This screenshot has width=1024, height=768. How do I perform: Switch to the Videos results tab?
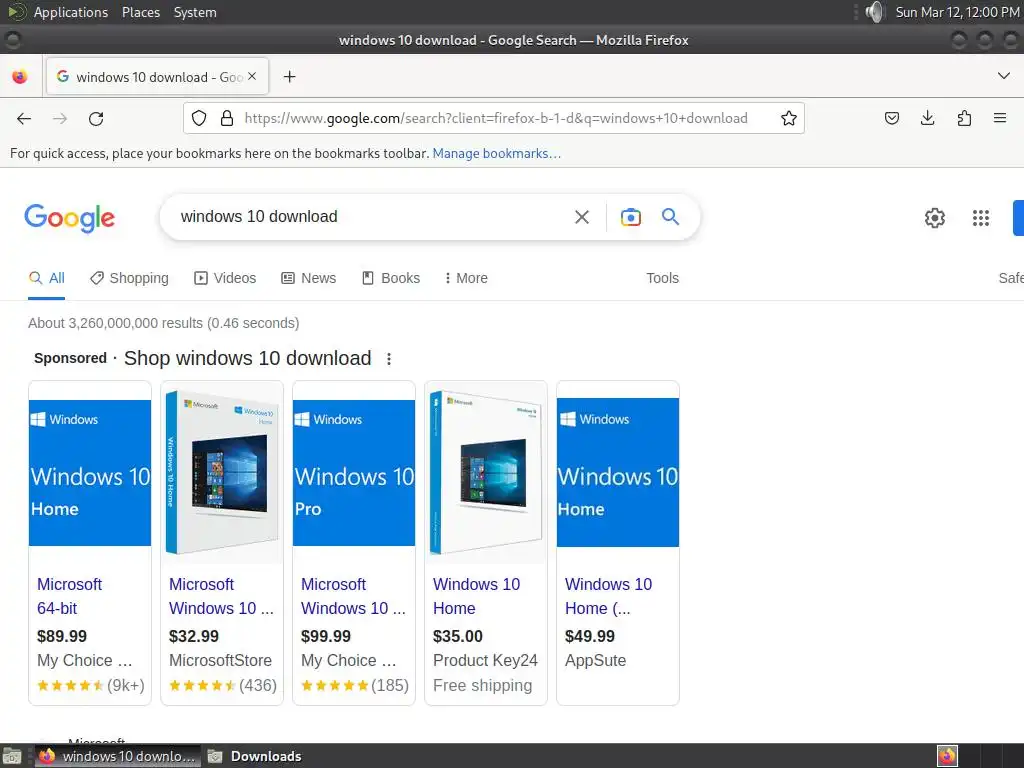[x=225, y=278]
